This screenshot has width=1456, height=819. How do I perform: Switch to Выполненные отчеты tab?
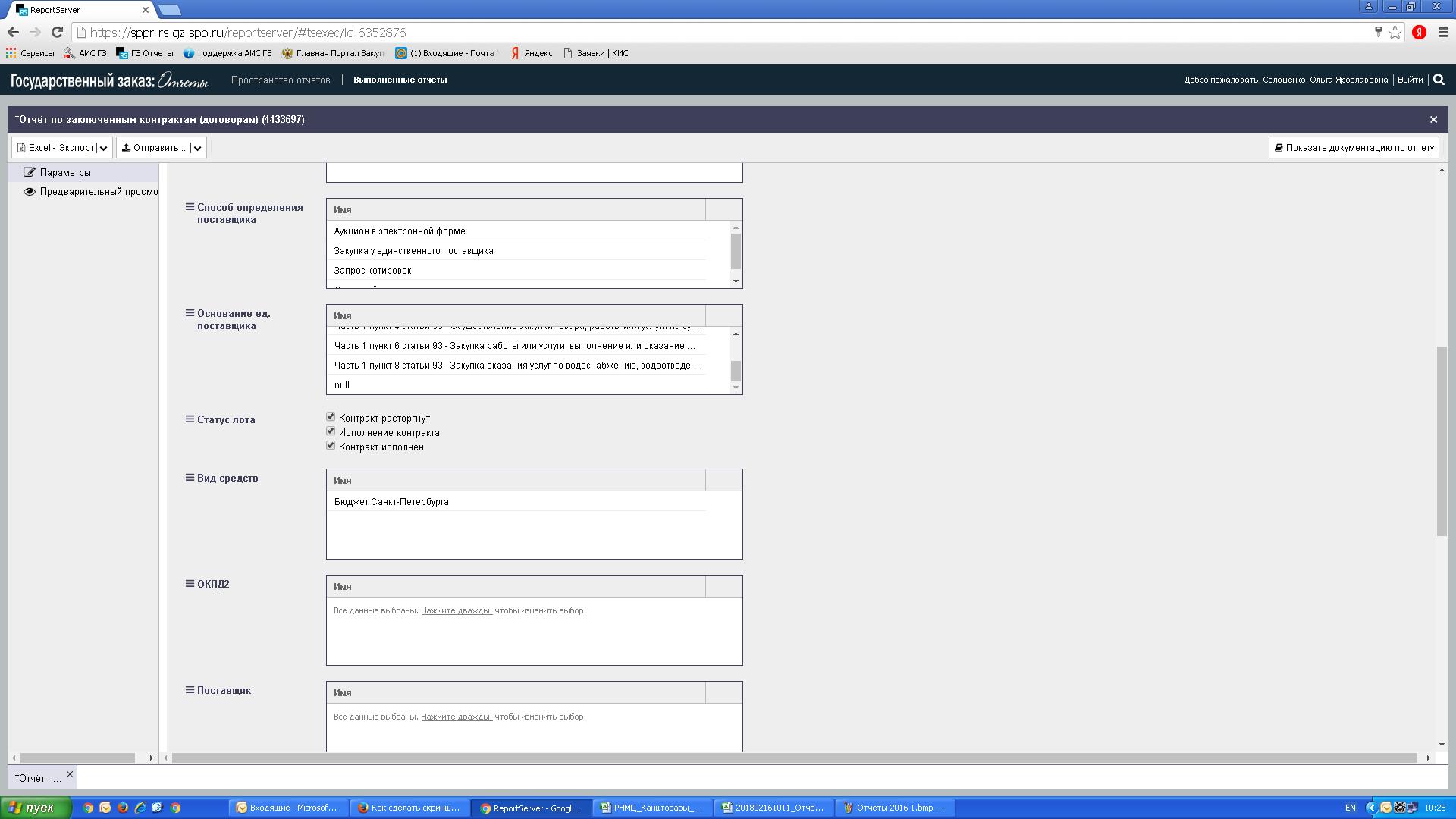400,80
